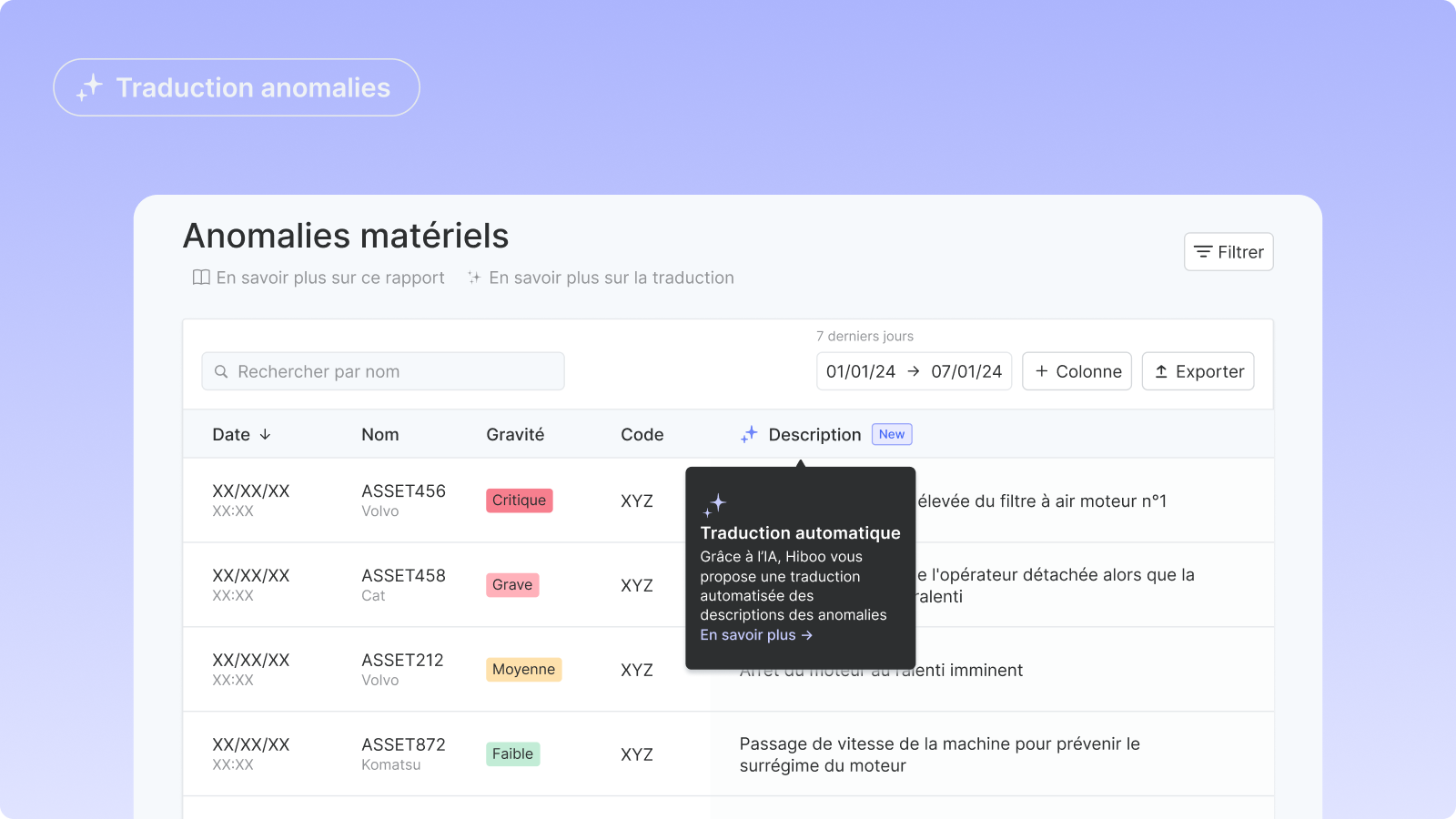Screen dimensions: 1456x819
Task: Select the ASSET872 asset name
Action: tap(403, 744)
